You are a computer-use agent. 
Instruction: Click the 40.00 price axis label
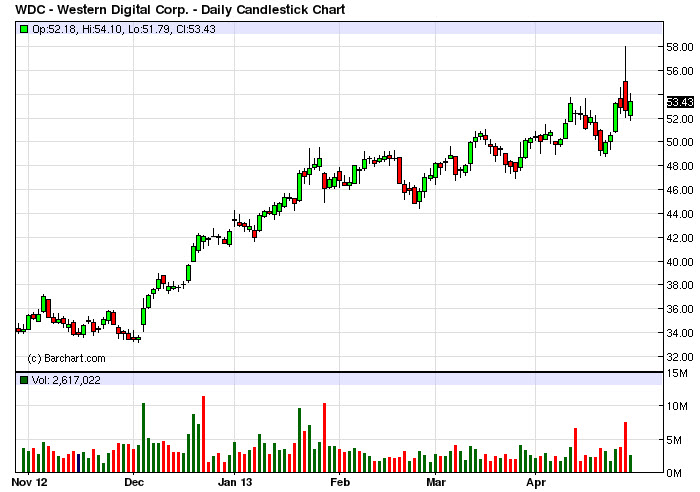click(x=679, y=262)
